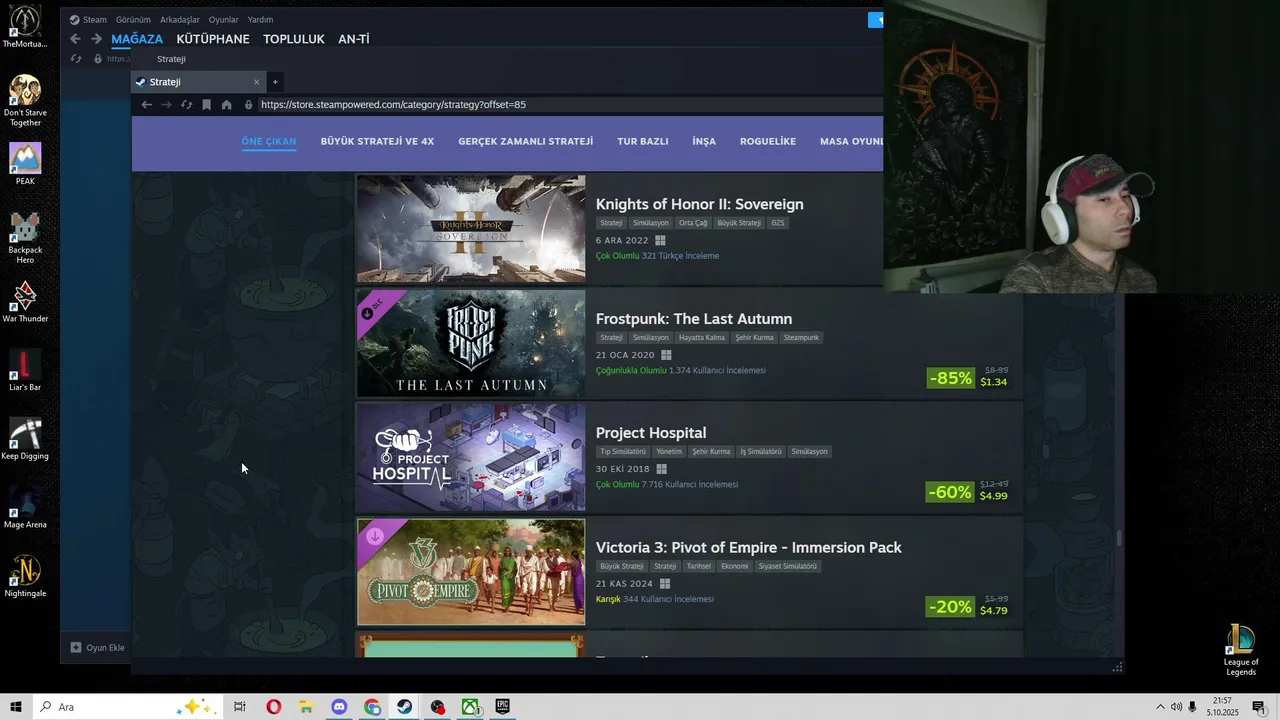Click Project Hospital -60% discount block
Viewport: 1280px width, 720px height.
coord(968,491)
